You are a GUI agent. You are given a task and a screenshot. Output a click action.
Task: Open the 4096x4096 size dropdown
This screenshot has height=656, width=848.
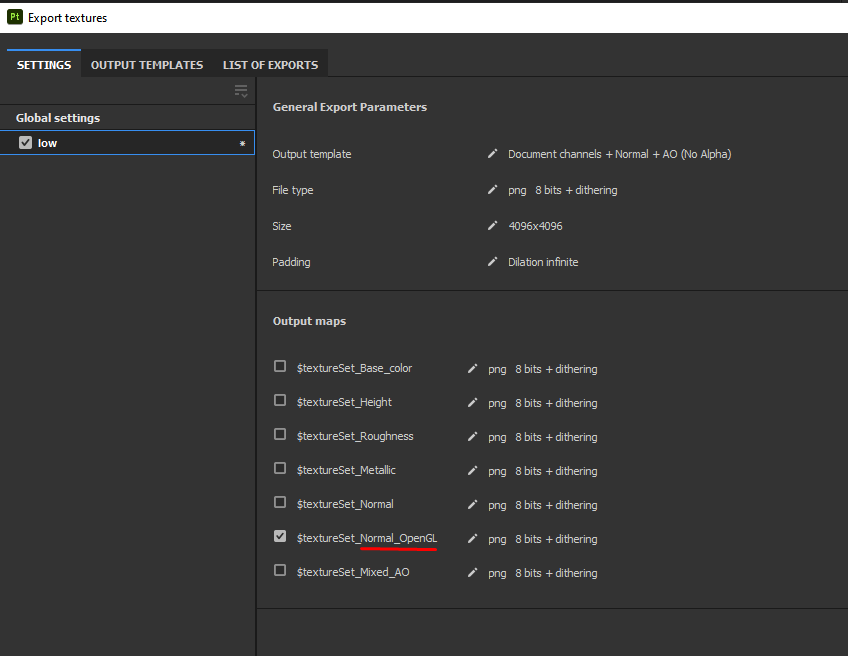pos(535,226)
